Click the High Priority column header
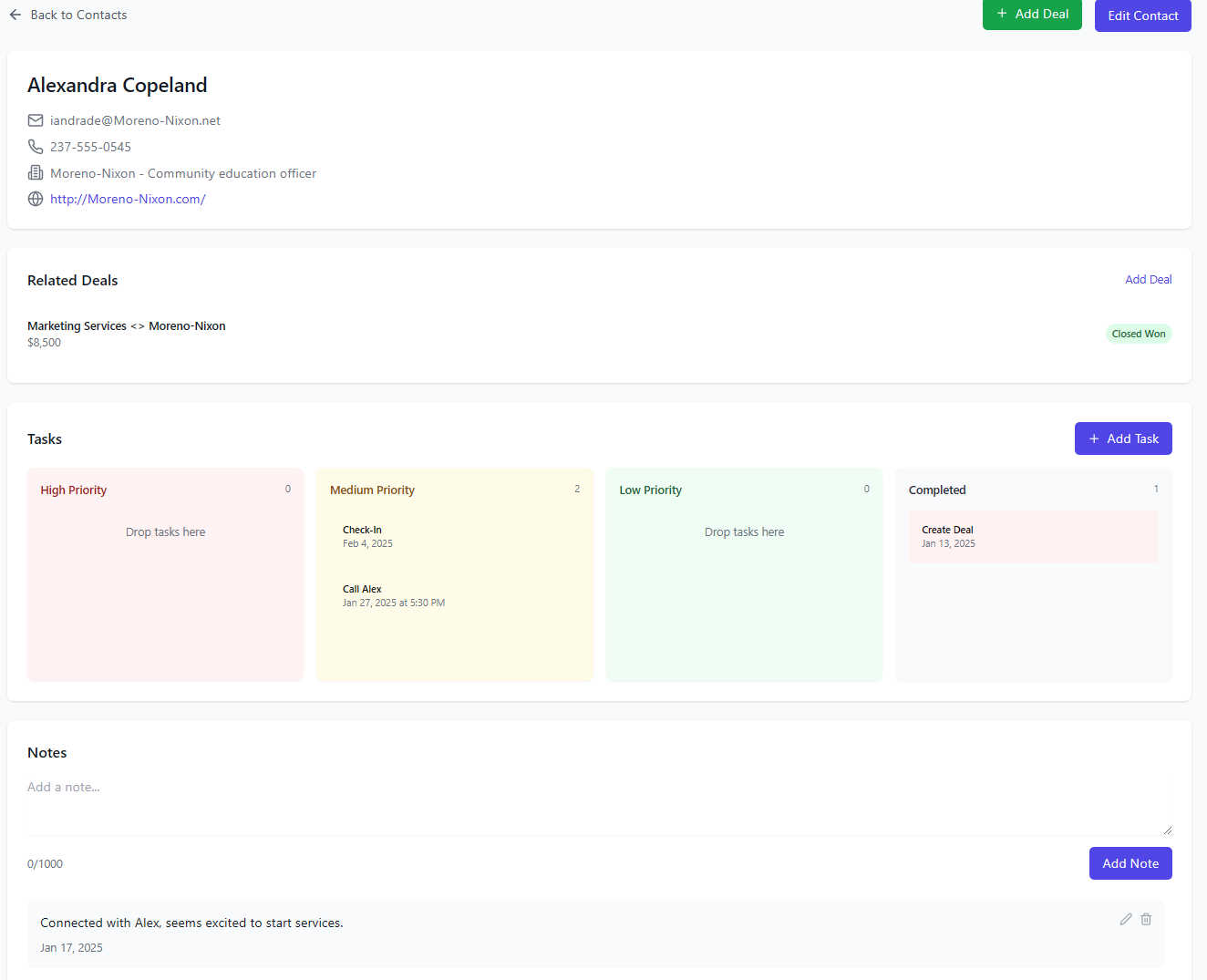The height and width of the screenshot is (980, 1207). 74,490
